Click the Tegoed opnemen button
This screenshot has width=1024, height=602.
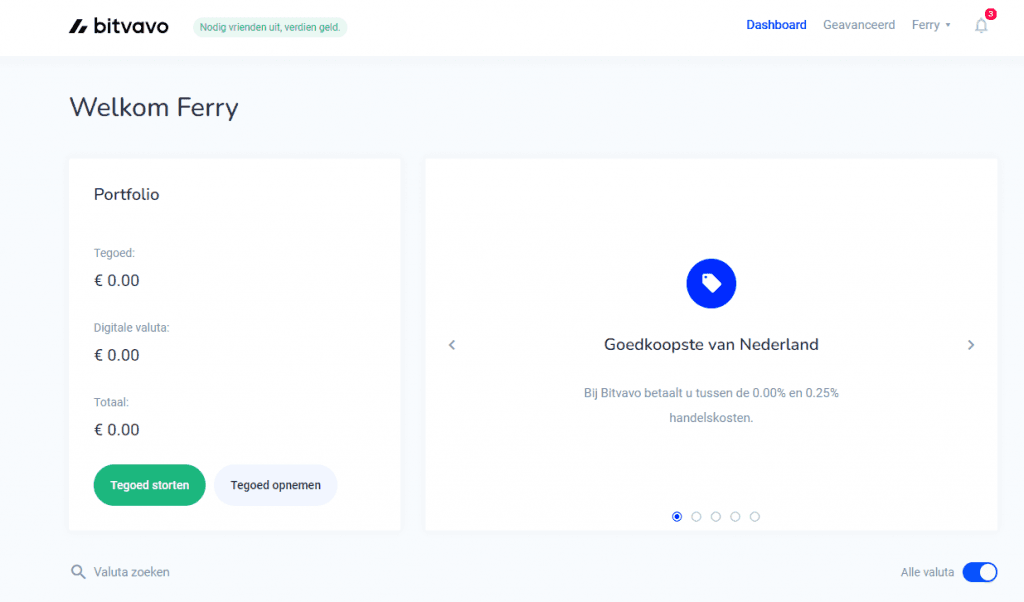tap(275, 485)
